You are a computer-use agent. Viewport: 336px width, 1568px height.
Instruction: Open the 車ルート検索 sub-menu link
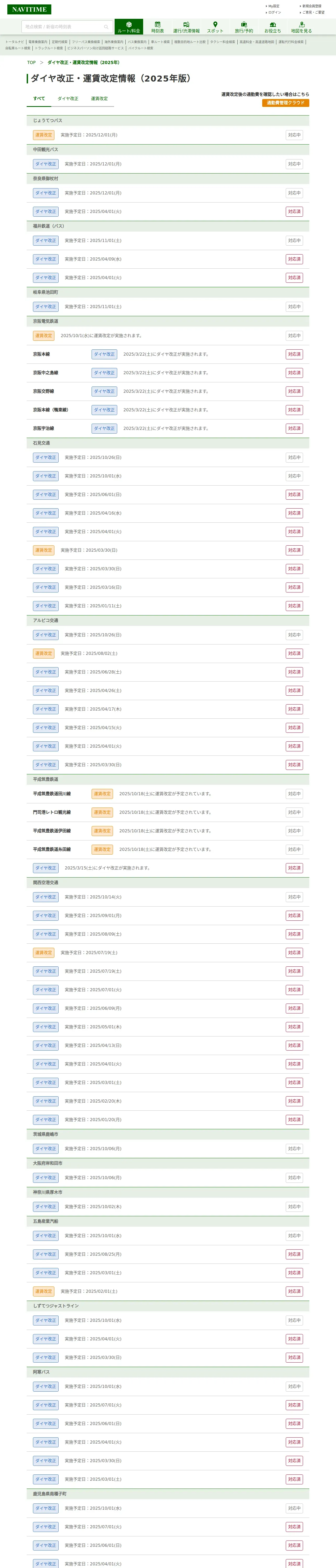(160, 42)
